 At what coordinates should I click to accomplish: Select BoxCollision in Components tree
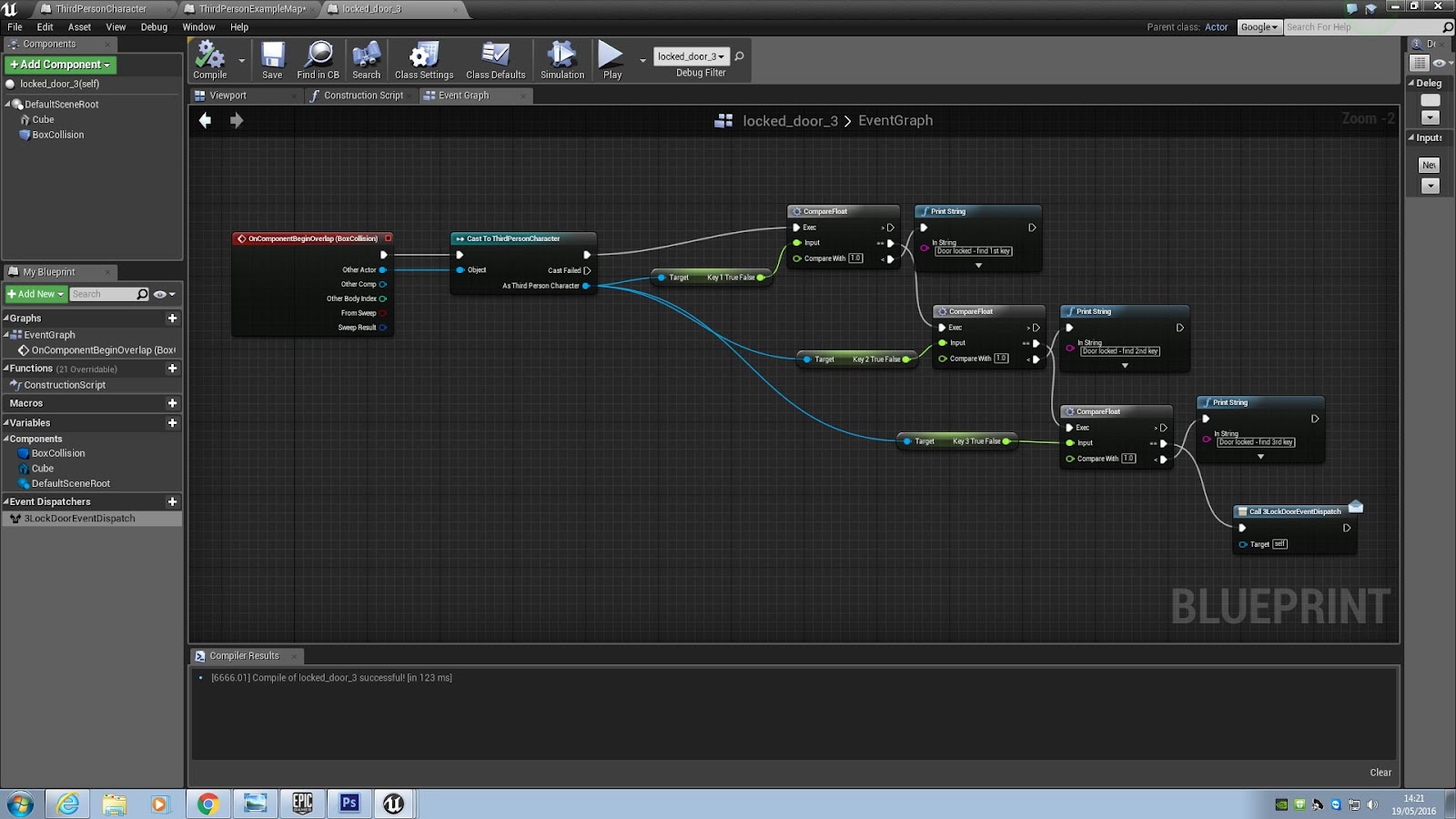pyautogui.click(x=57, y=135)
